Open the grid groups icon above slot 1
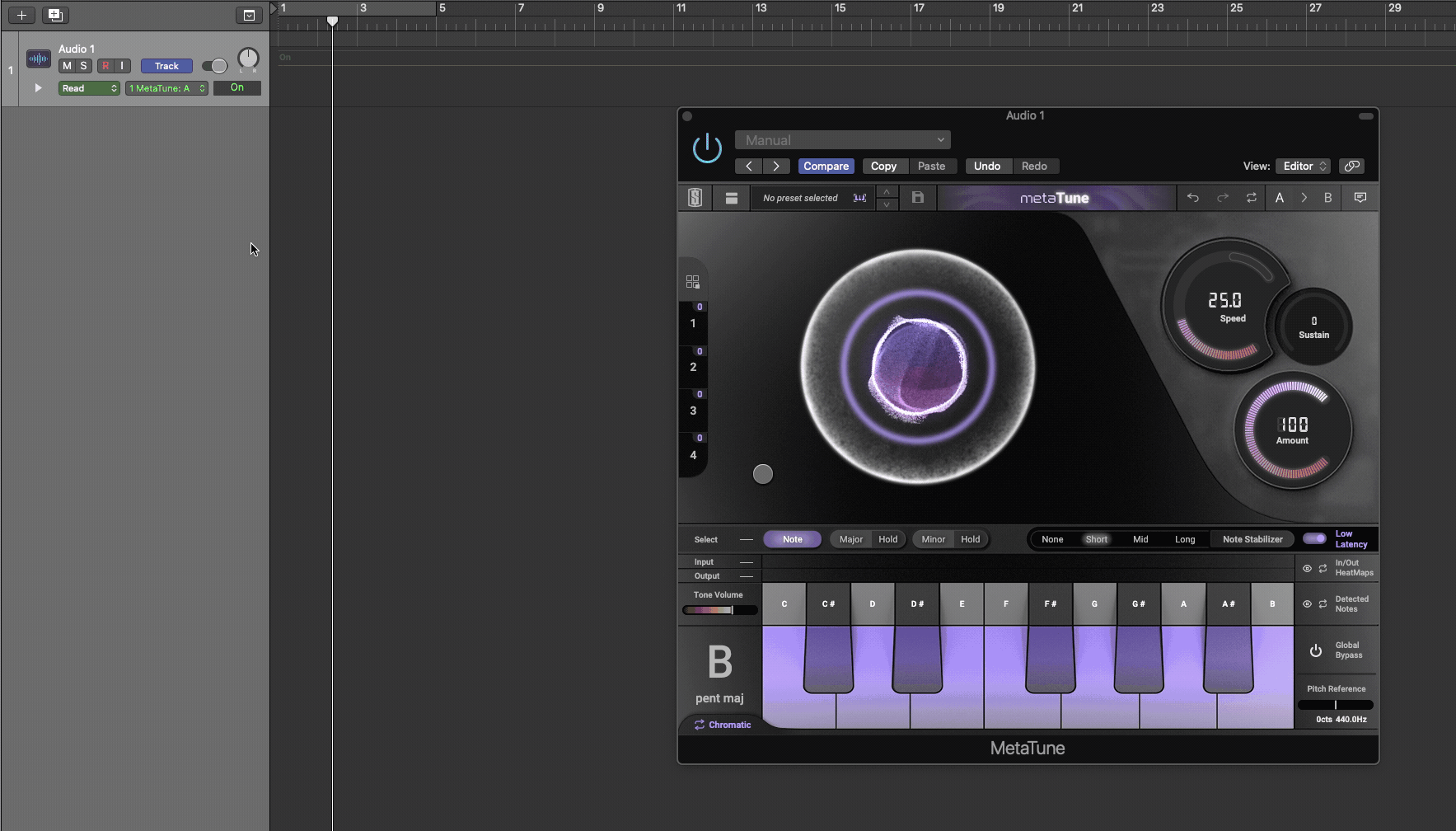This screenshot has width=1456, height=831. tap(693, 282)
